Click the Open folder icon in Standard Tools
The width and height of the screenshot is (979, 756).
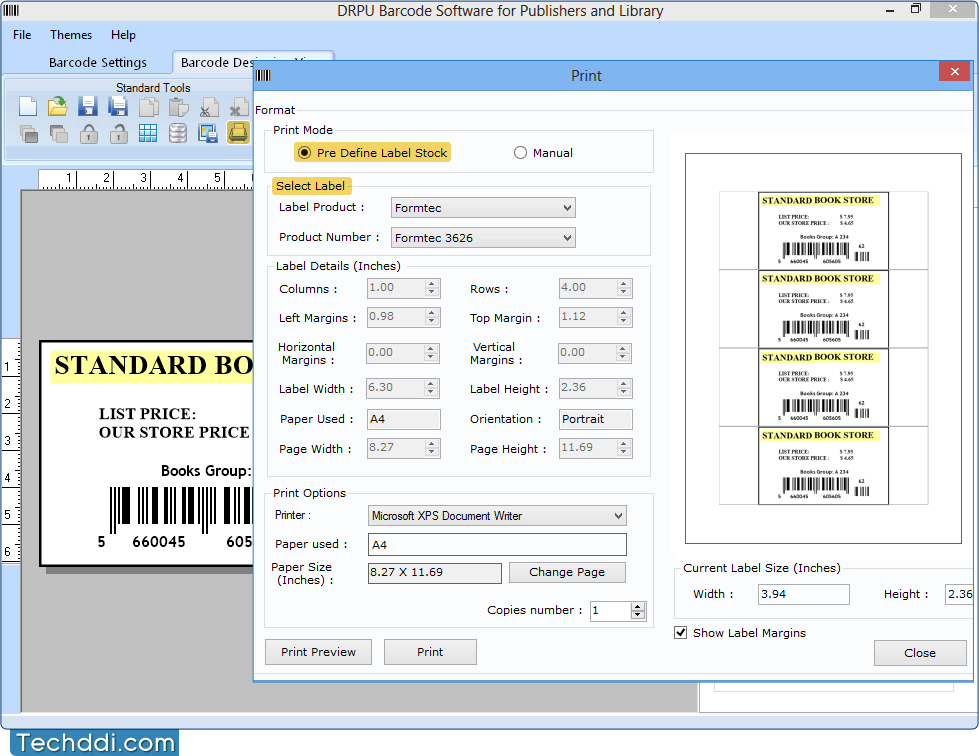(x=57, y=106)
